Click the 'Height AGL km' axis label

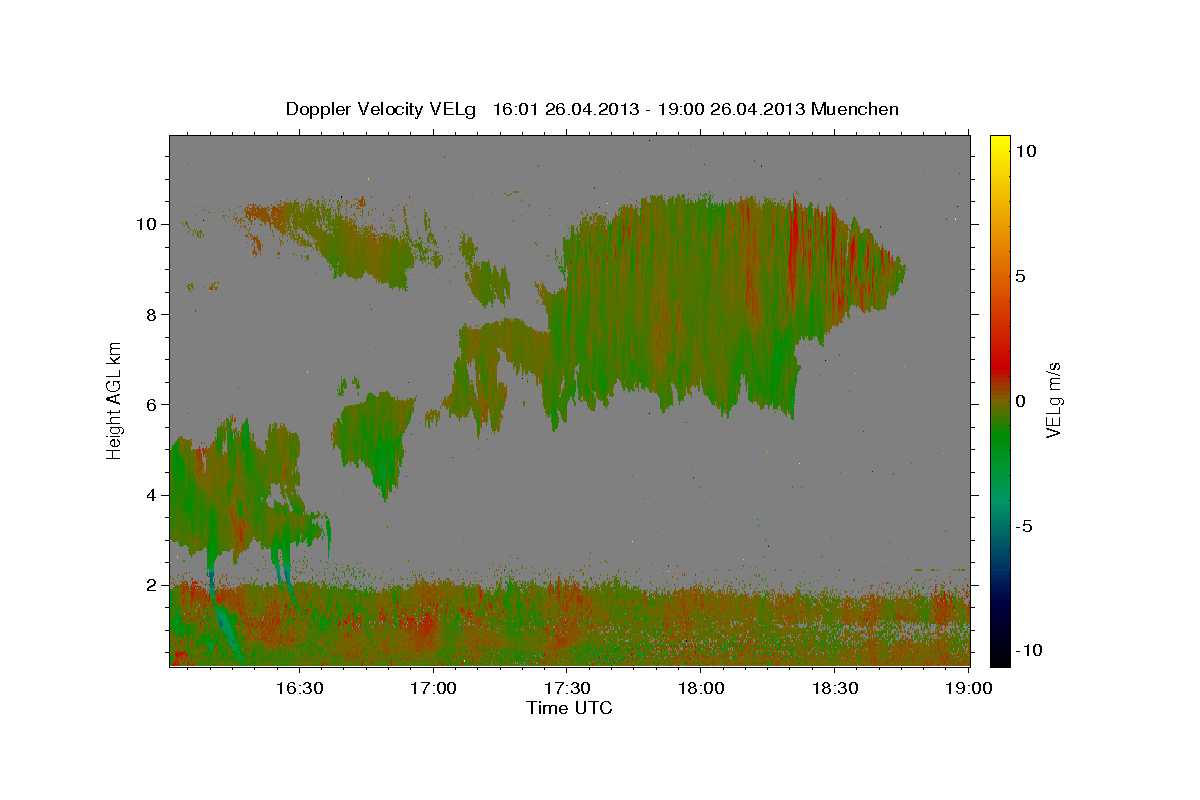click(115, 400)
